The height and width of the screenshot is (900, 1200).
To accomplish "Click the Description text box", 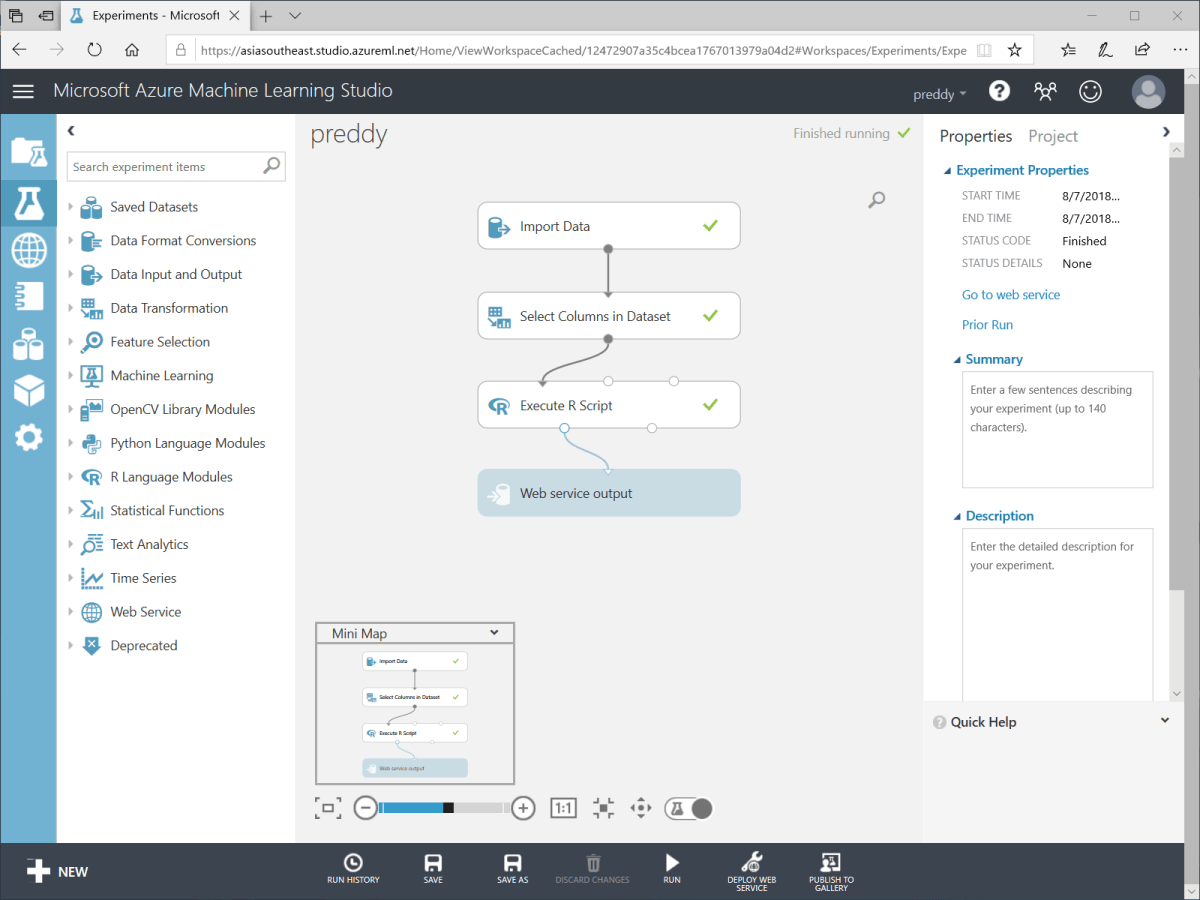I will pyautogui.click(x=1057, y=615).
